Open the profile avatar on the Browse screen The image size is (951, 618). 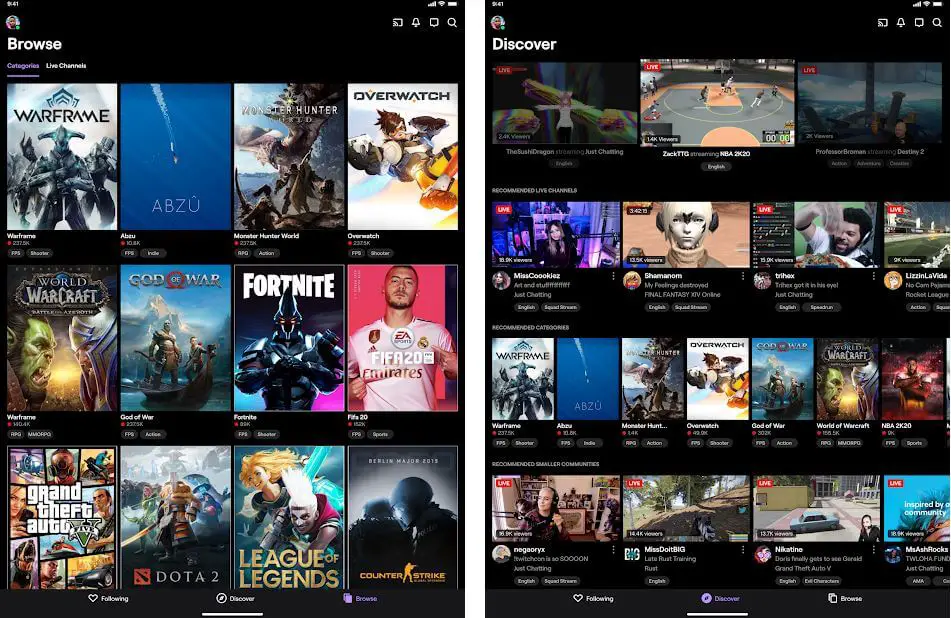click(13, 22)
